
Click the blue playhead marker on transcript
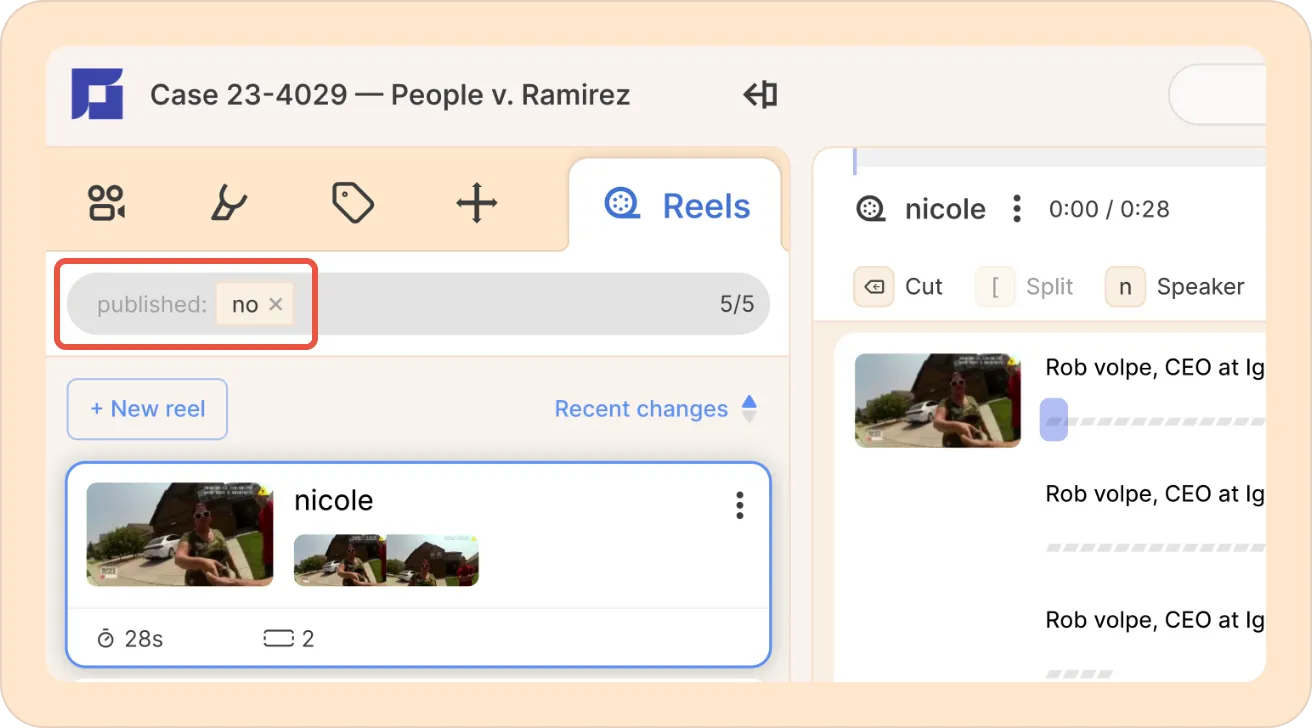coord(1054,419)
